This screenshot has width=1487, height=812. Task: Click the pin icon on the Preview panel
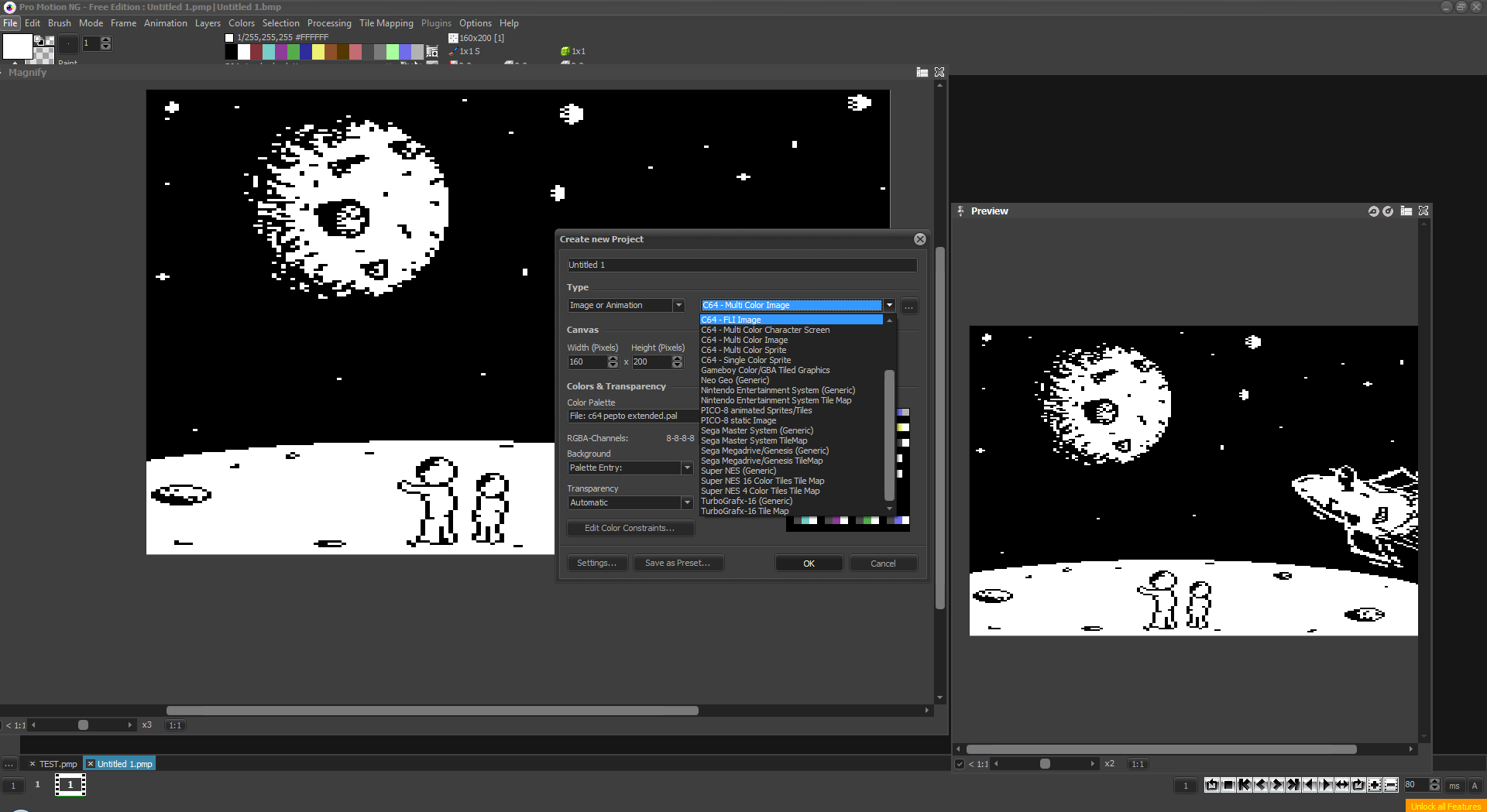point(960,211)
